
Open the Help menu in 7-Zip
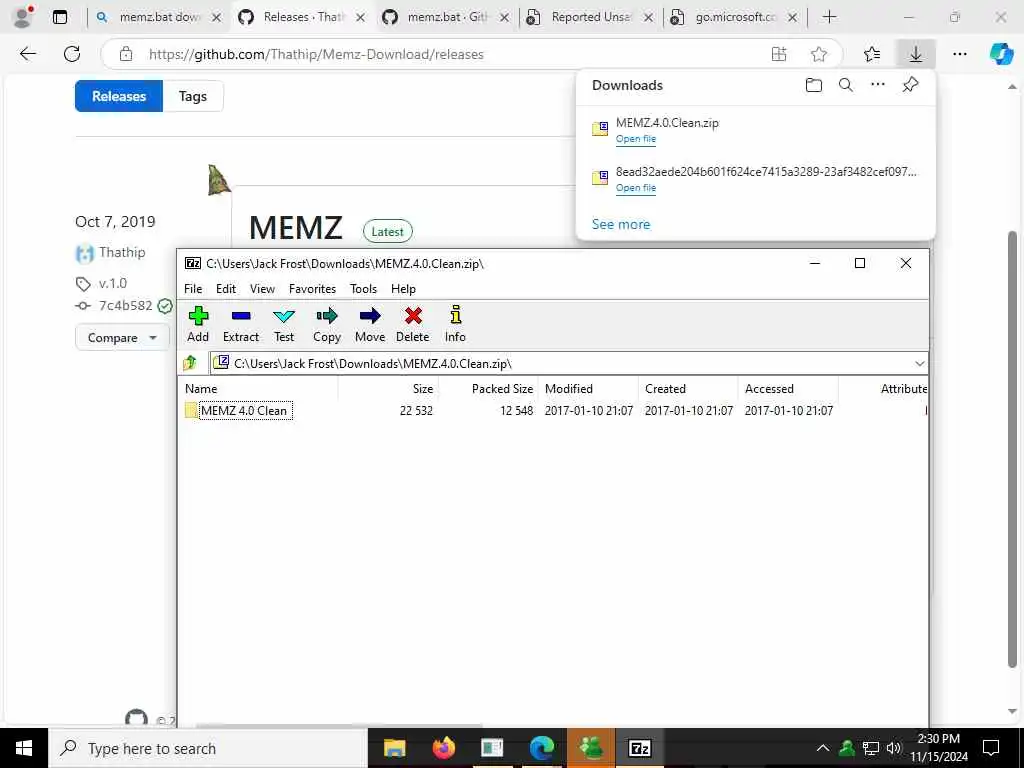point(403,289)
